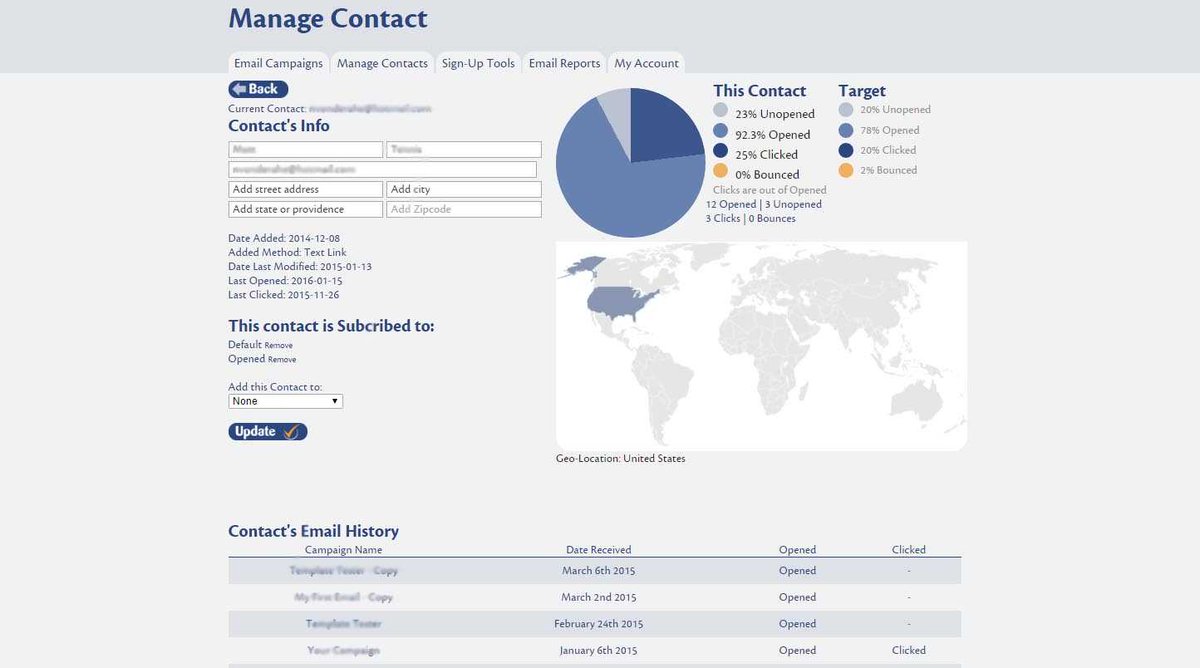
Task: Click the campaign name in January 6th row
Action: [344, 650]
